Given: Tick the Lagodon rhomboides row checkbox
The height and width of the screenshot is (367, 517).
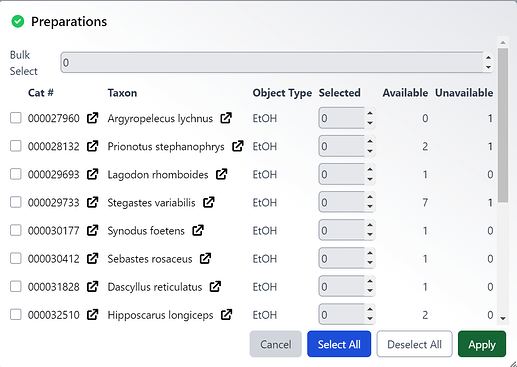Looking at the screenshot, I should (16, 174).
